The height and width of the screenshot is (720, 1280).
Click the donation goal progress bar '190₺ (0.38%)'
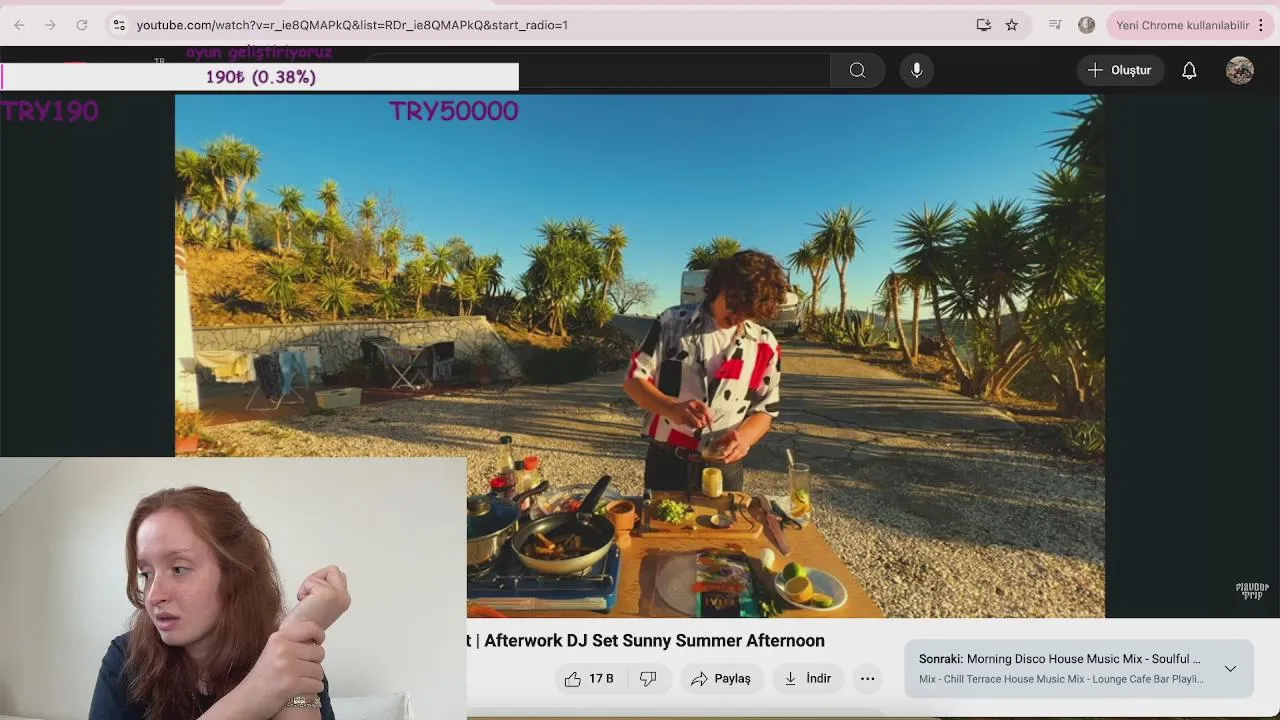tap(260, 77)
